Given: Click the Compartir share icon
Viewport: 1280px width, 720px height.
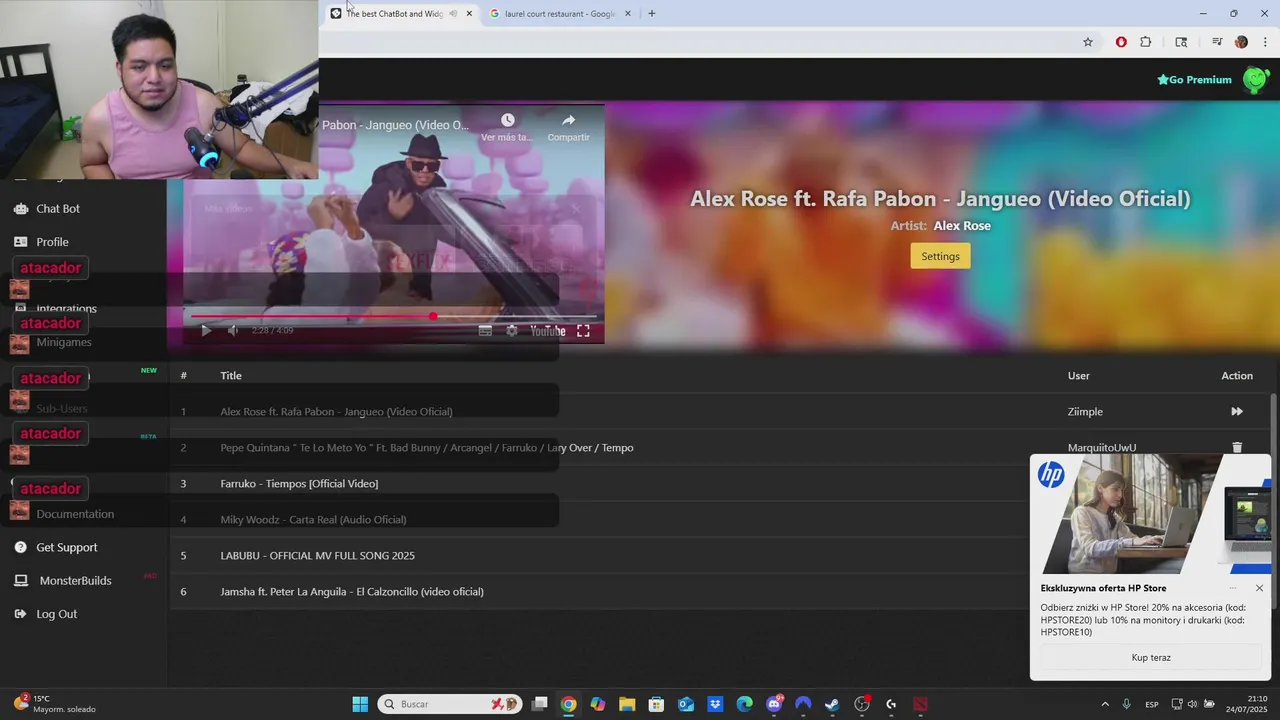Looking at the screenshot, I should click(x=568, y=120).
